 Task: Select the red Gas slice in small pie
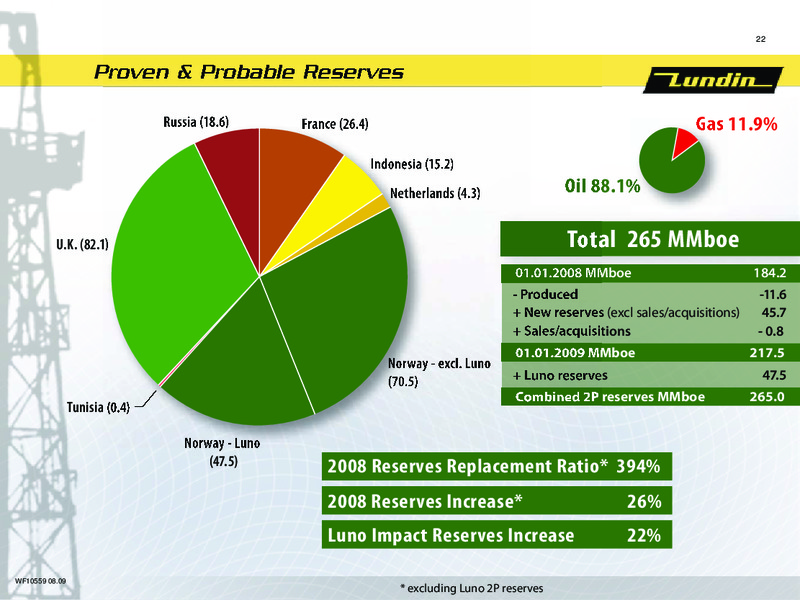pyautogui.click(x=684, y=142)
